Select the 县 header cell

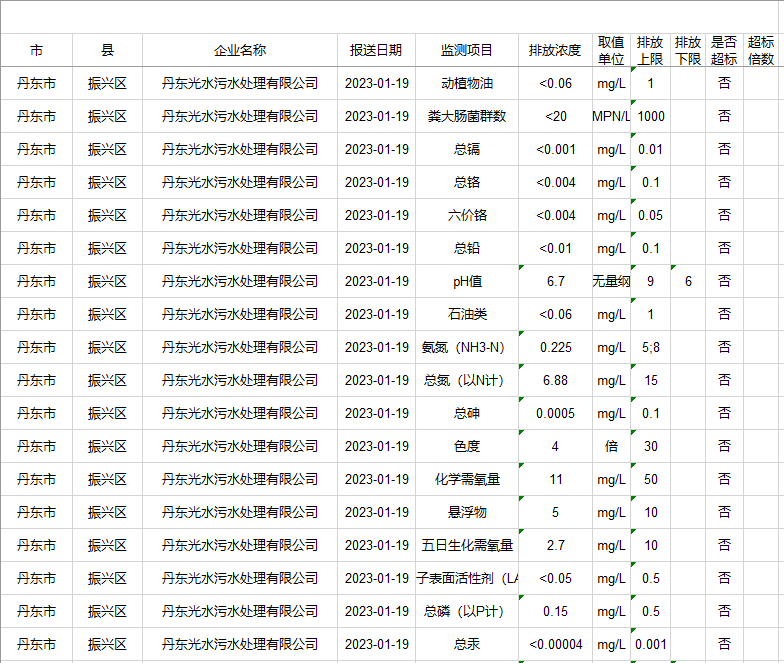(108, 50)
